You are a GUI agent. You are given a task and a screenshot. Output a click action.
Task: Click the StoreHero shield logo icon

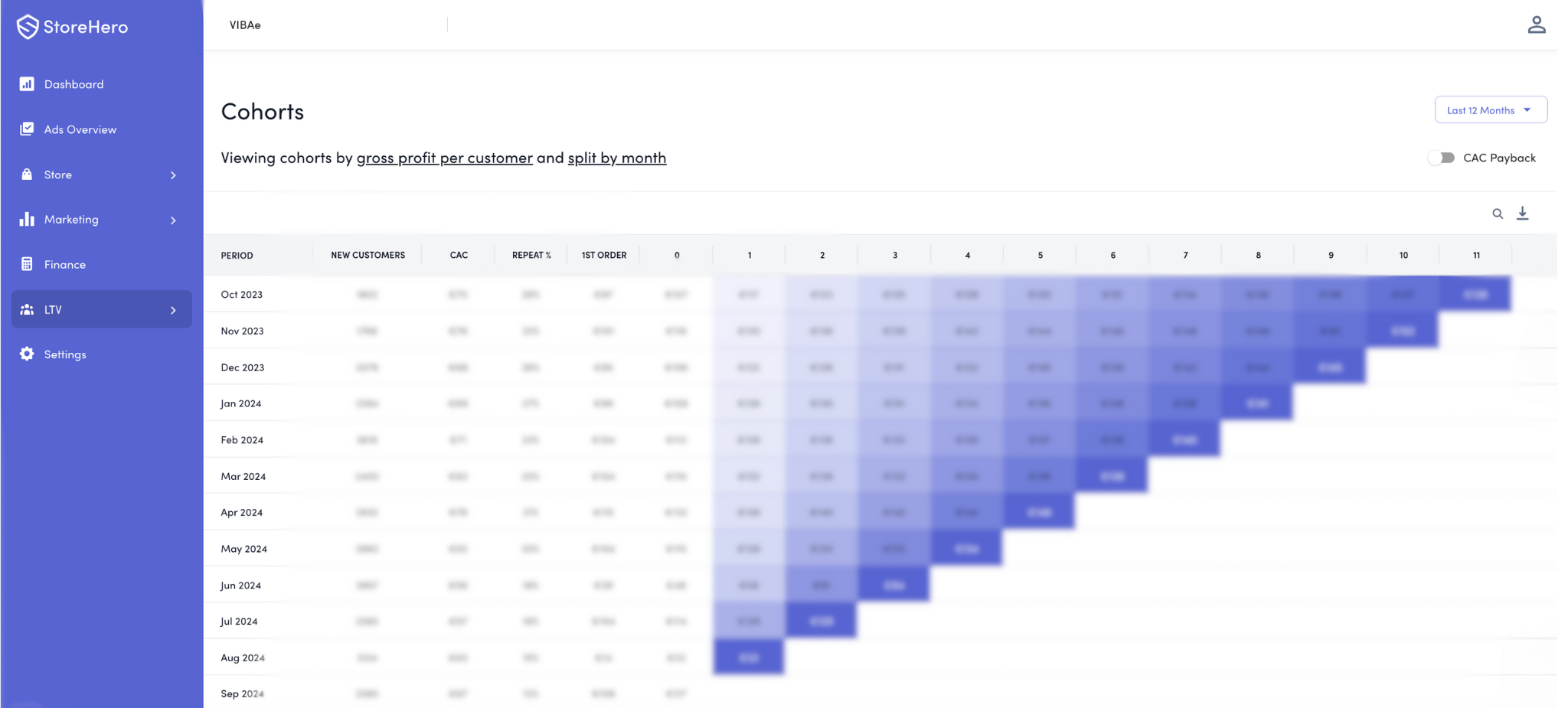(28, 27)
